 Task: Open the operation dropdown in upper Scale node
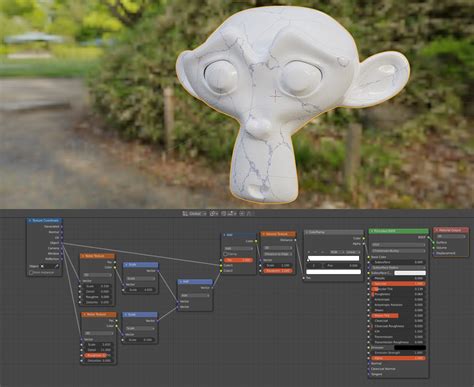[141, 278]
